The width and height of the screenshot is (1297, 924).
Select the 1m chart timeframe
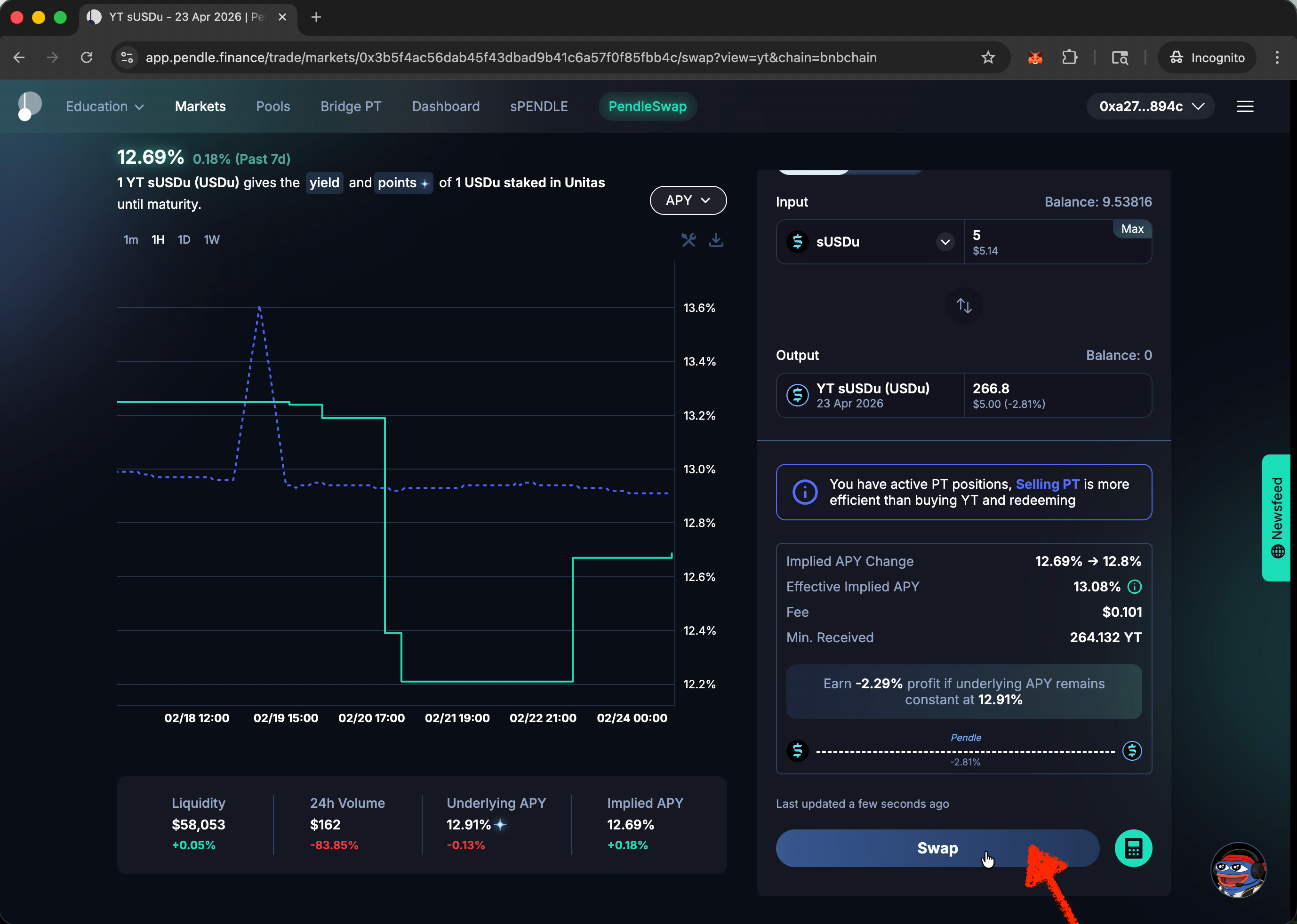point(131,239)
